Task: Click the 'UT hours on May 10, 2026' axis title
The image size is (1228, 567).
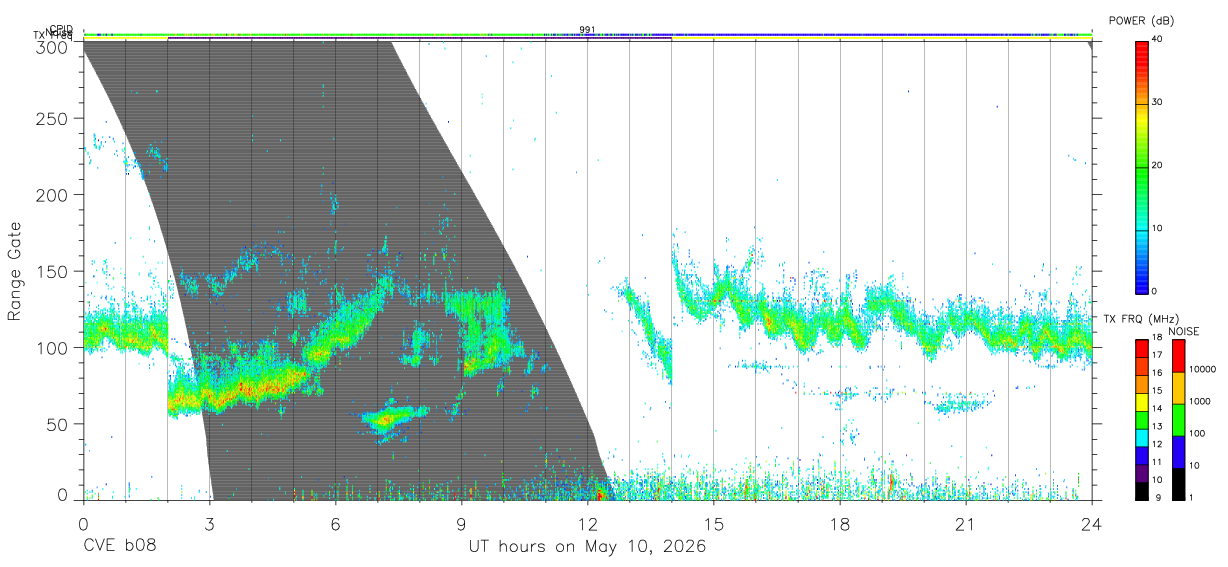Action: click(x=588, y=547)
